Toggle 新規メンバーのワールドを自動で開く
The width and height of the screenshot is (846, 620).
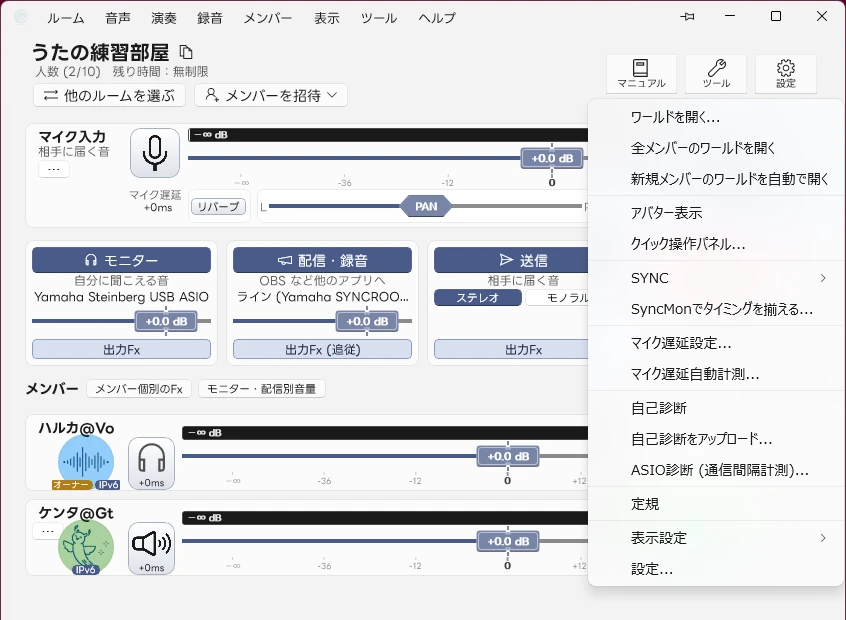click(715, 179)
